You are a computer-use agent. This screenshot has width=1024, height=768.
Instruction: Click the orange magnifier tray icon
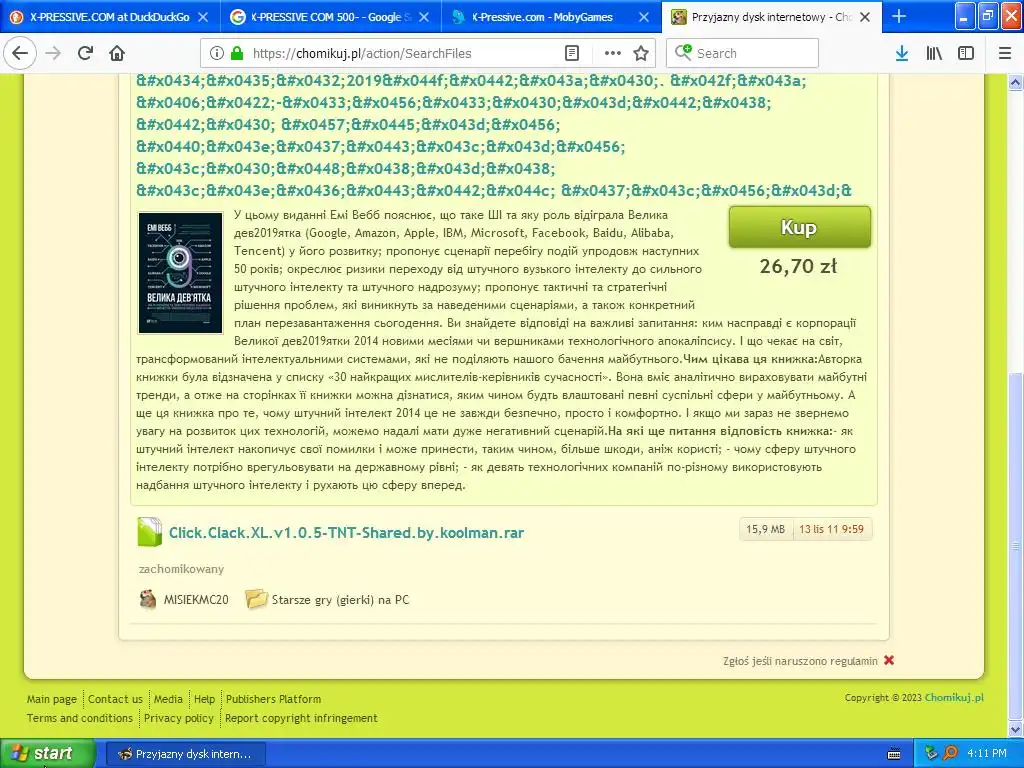[x=951, y=754]
